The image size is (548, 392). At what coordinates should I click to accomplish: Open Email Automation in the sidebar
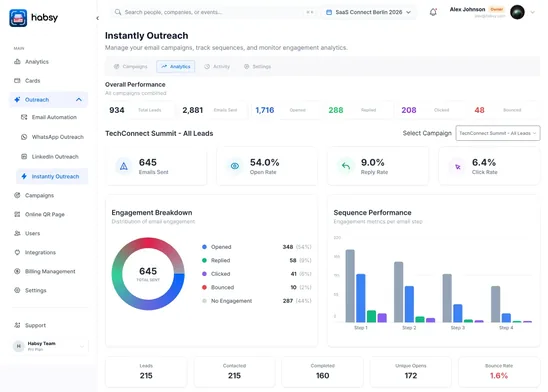[x=52, y=117]
